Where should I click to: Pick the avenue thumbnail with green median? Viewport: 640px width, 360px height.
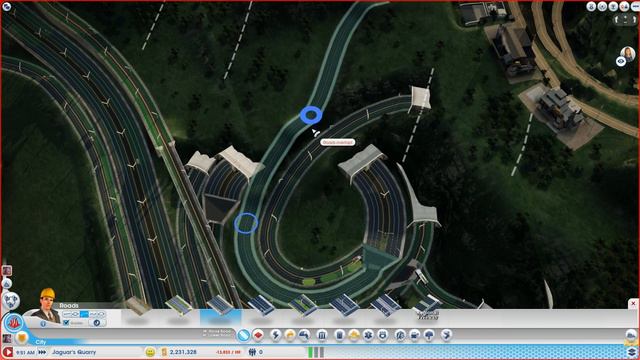(x=303, y=306)
